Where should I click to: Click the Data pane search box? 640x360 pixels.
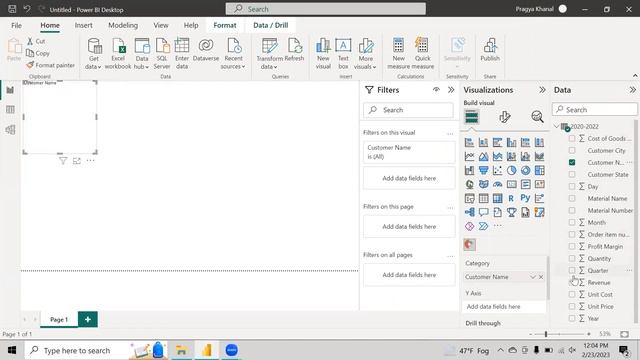pos(595,109)
